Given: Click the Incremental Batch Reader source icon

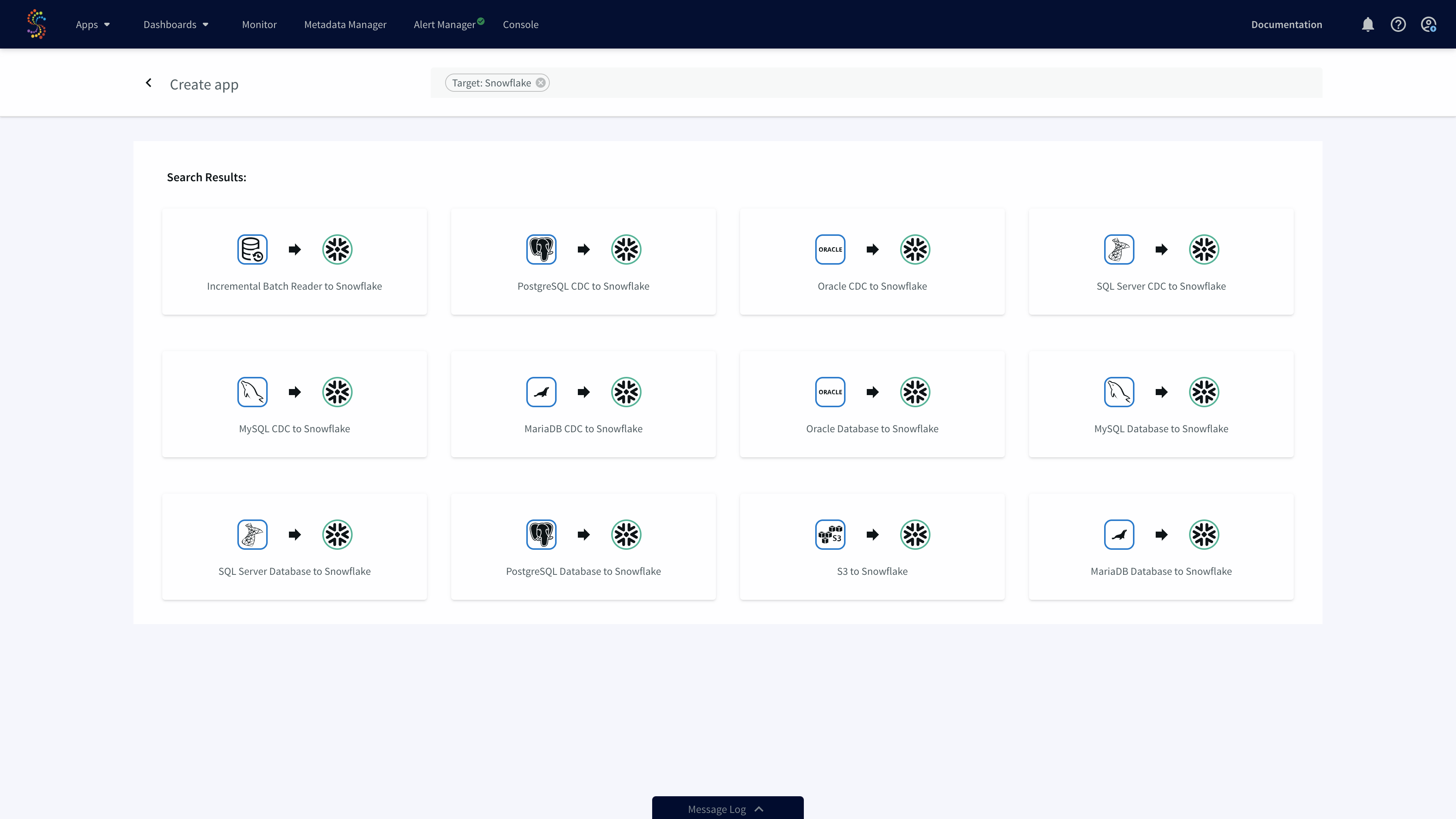Looking at the screenshot, I should (252, 249).
